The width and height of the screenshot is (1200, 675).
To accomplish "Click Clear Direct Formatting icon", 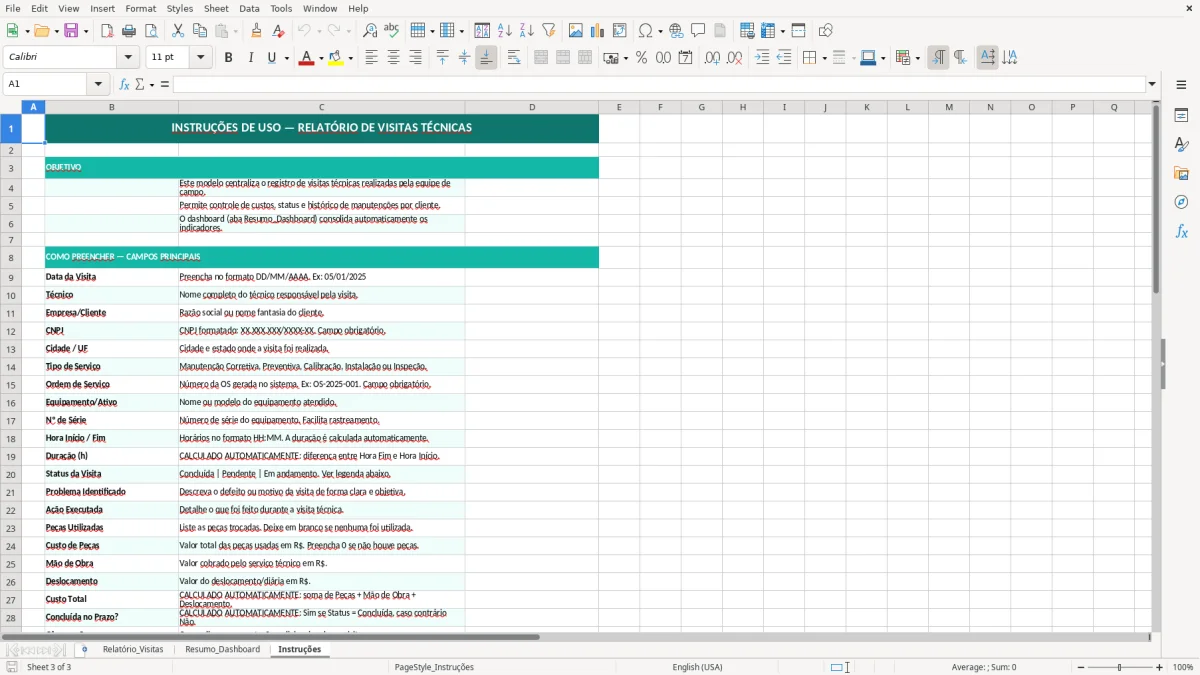I will coord(278,31).
